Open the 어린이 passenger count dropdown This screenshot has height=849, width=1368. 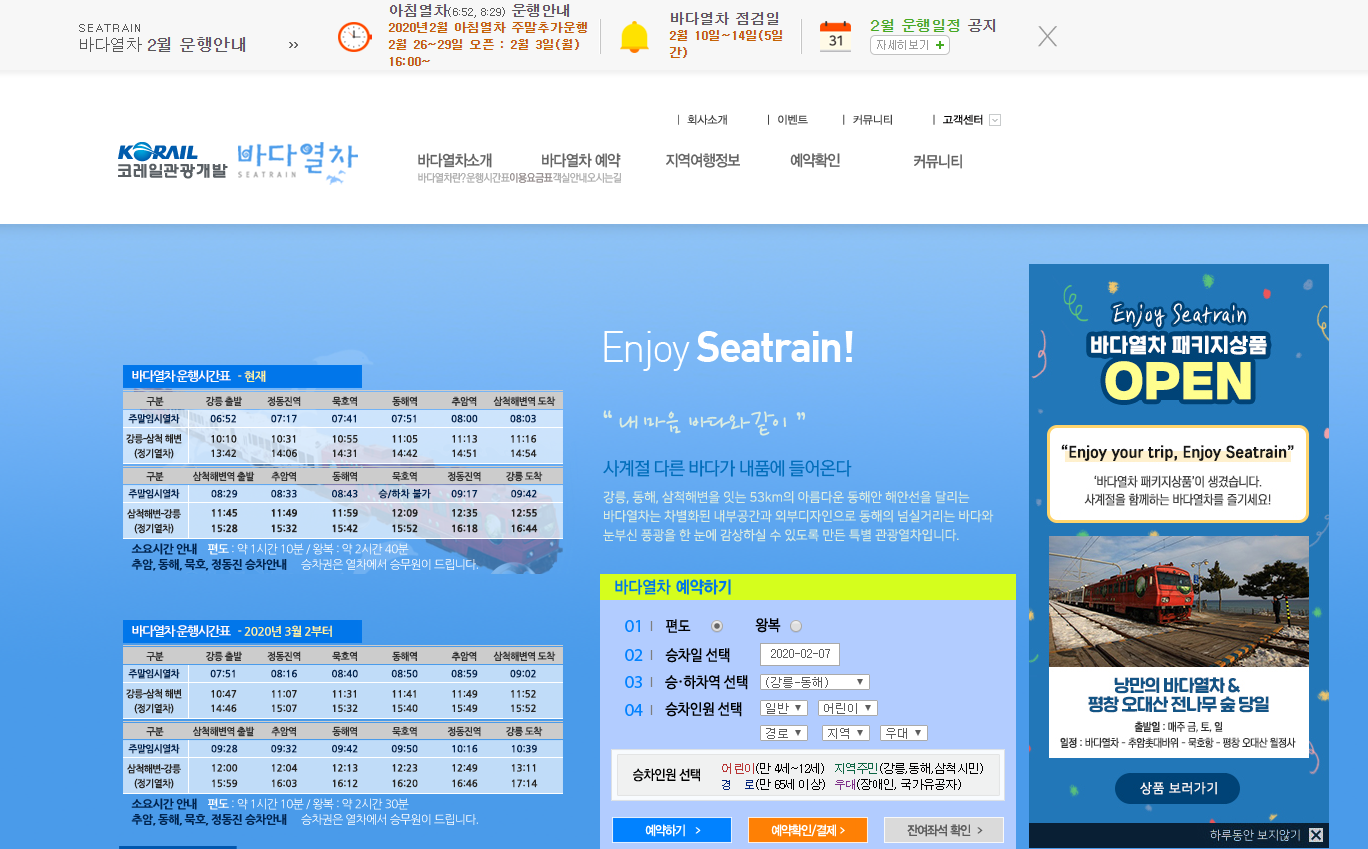pyautogui.click(x=847, y=708)
